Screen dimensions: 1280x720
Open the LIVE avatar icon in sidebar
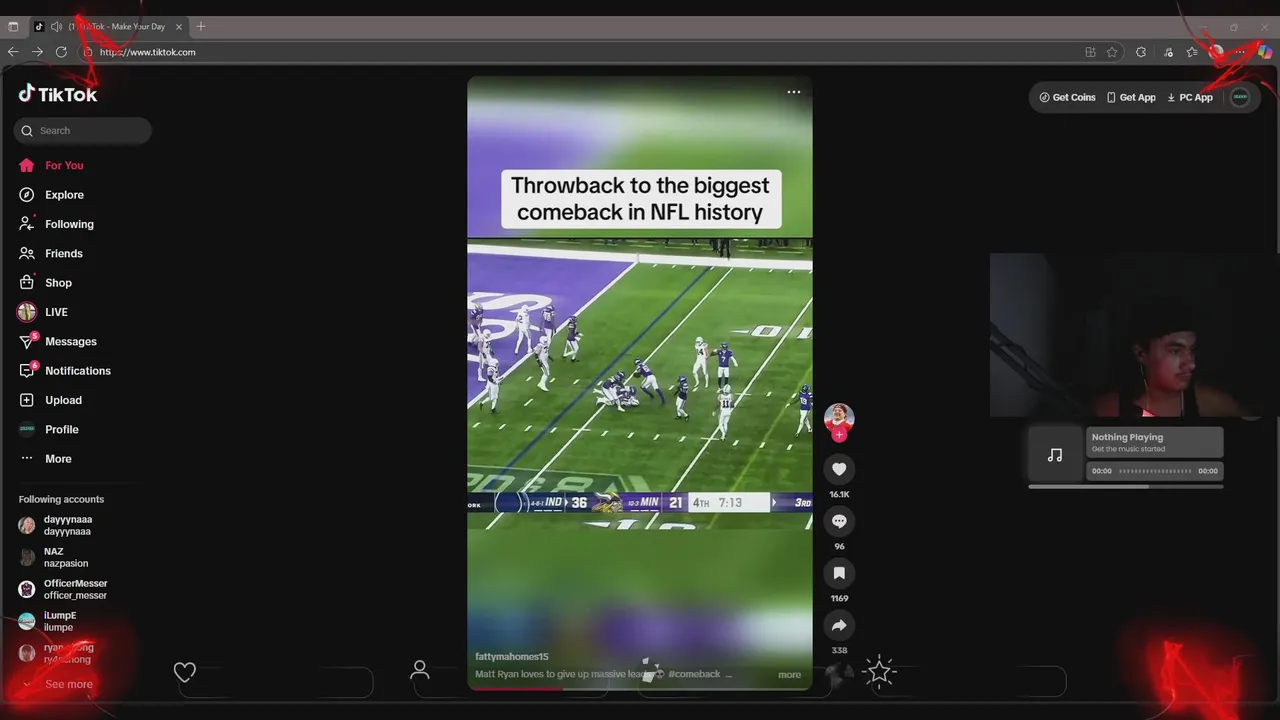(x=27, y=312)
